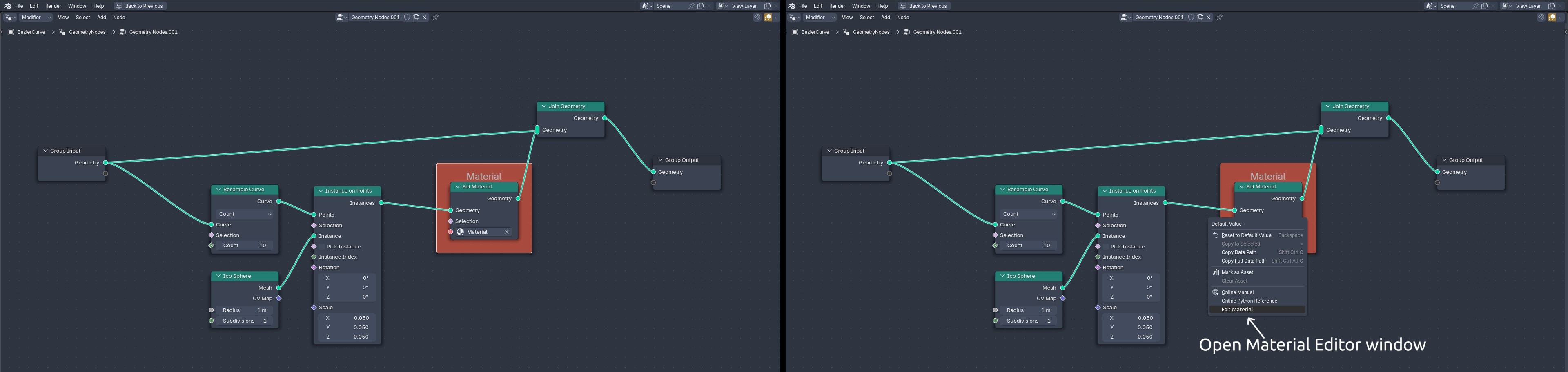Collapse the left Ico Sphere node
Image resolution: width=1568 pixels, height=372 pixels.
point(218,276)
